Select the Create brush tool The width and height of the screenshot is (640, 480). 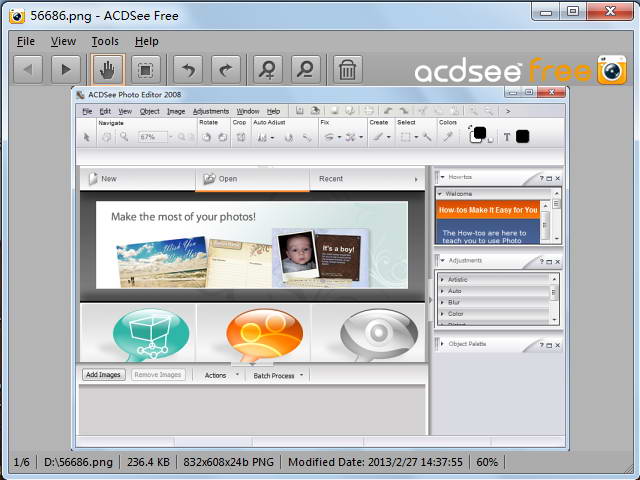click(378, 137)
